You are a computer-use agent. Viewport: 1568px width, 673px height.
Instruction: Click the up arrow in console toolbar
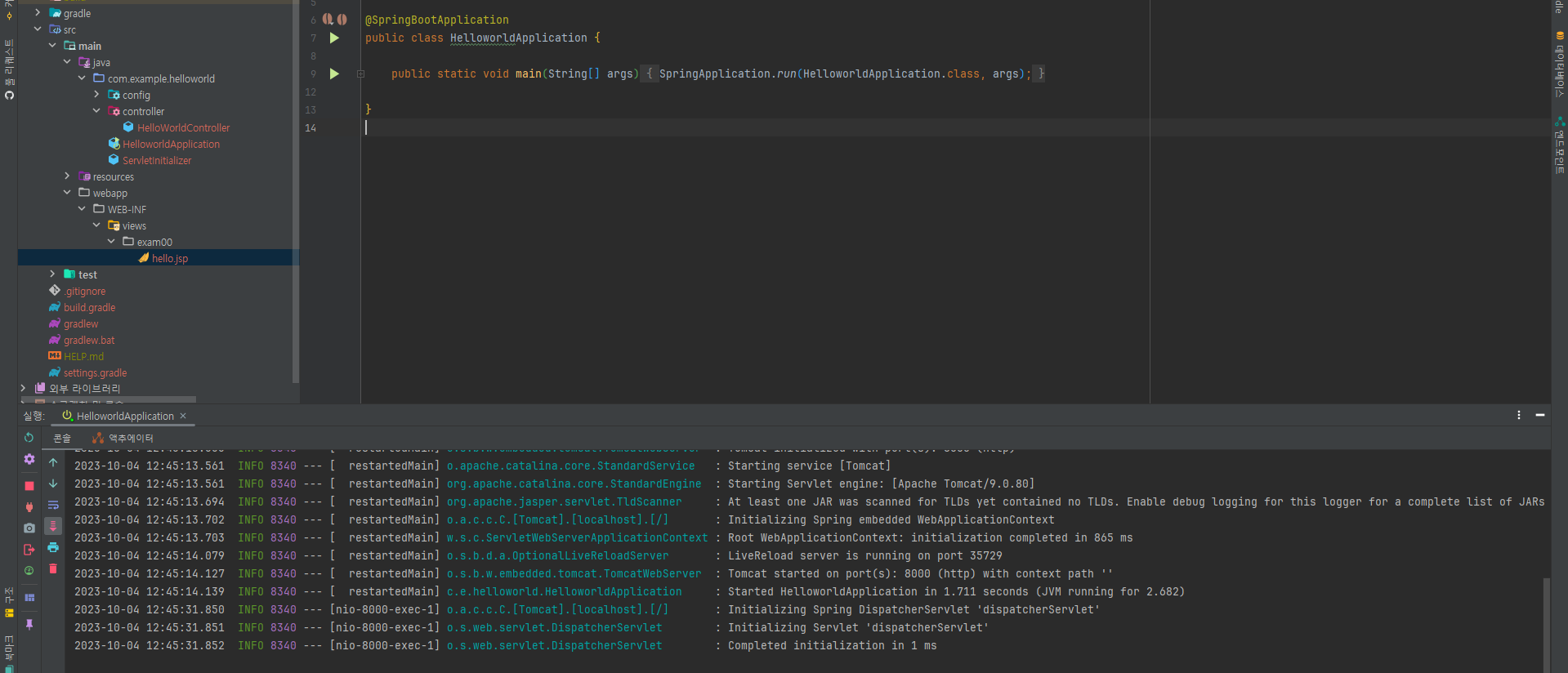tap(53, 462)
